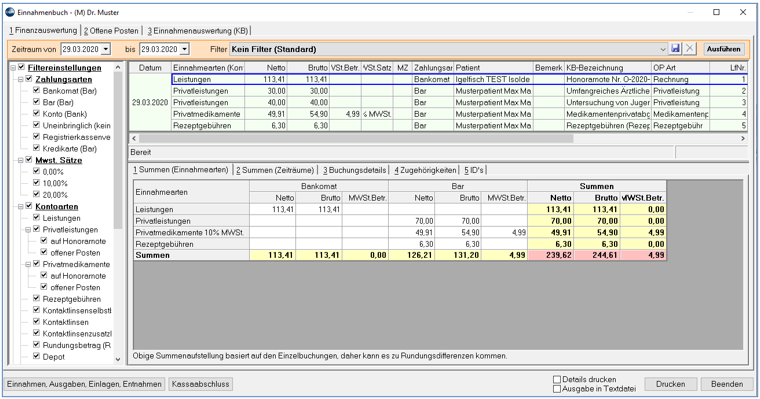This screenshot has width=760, height=399.
Task: Select the 2 Summen (Zeiträume) tab
Action: point(275,170)
